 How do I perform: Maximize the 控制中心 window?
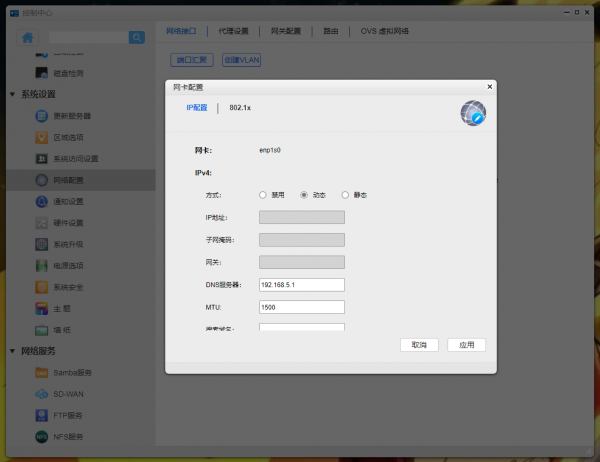(x=577, y=12)
